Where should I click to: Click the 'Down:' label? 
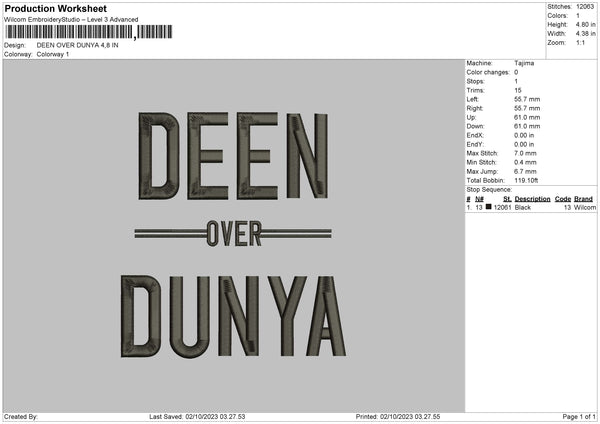pos(475,126)
